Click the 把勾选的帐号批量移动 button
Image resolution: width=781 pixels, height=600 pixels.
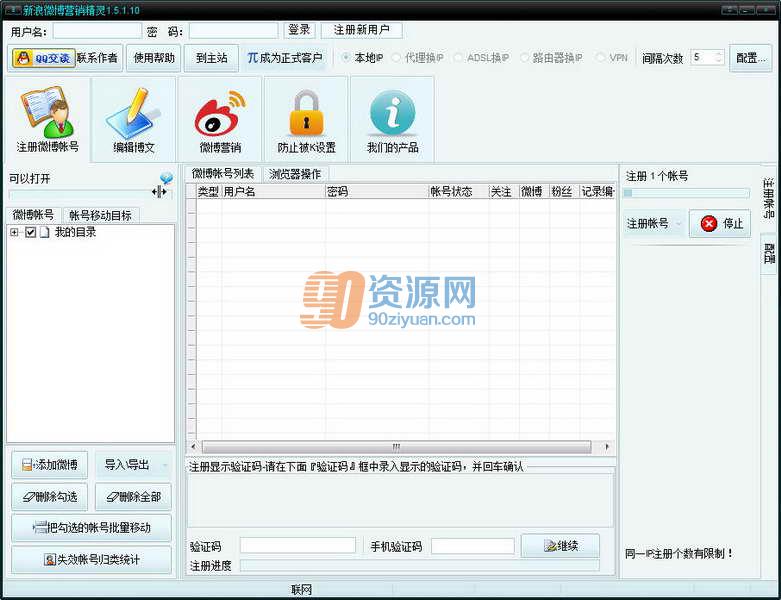pyautogui.click(x=91, y=528)
